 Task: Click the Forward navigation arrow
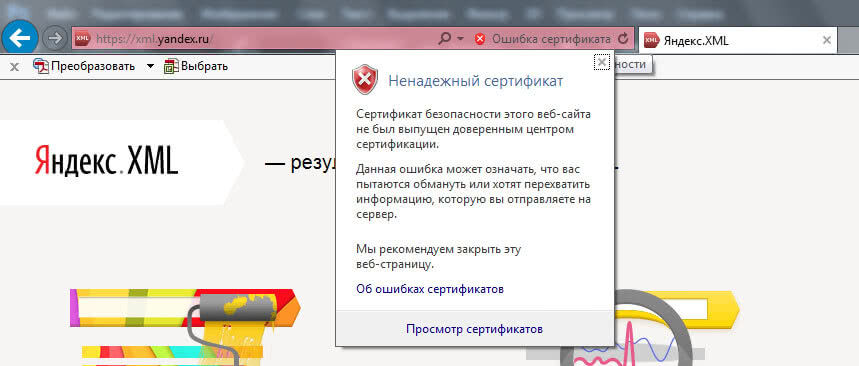click(54, 38)
